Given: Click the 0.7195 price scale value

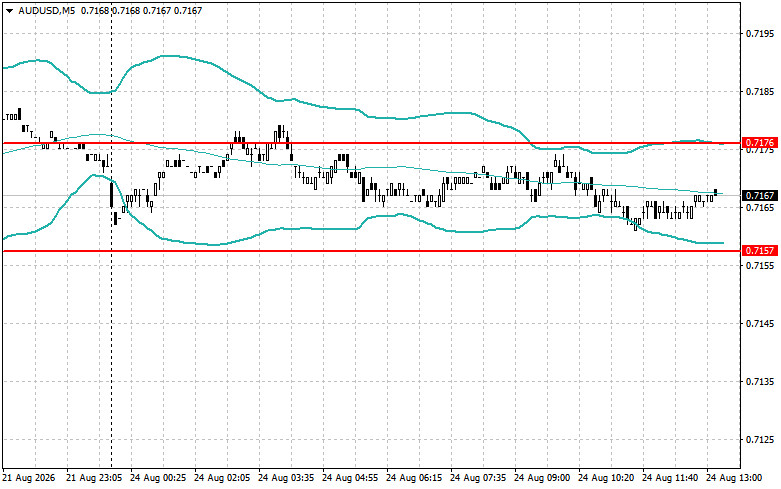Looking at the screenshot, I should point(760,34).
